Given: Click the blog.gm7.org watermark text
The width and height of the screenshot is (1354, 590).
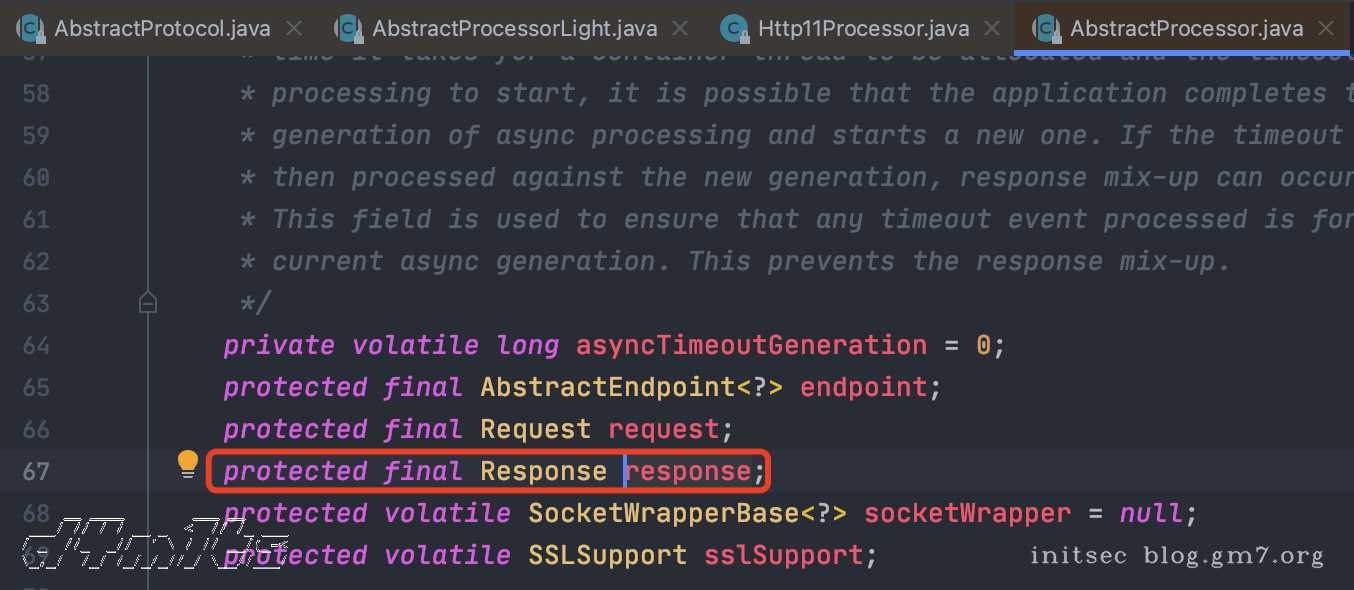Looking at the screenshot, I should (1234, 555).
